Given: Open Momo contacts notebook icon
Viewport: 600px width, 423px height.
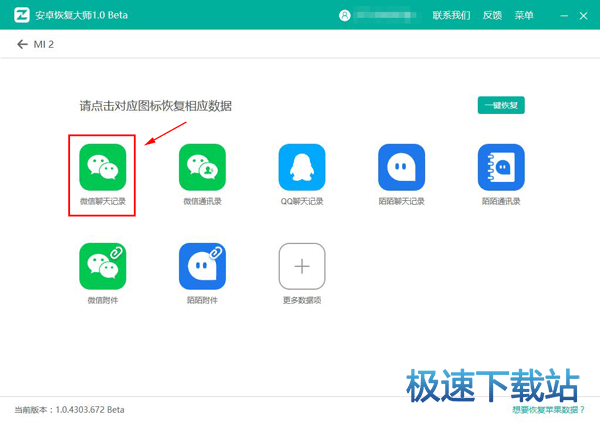Looking at the screenshot, I should [x=501, y=167].
